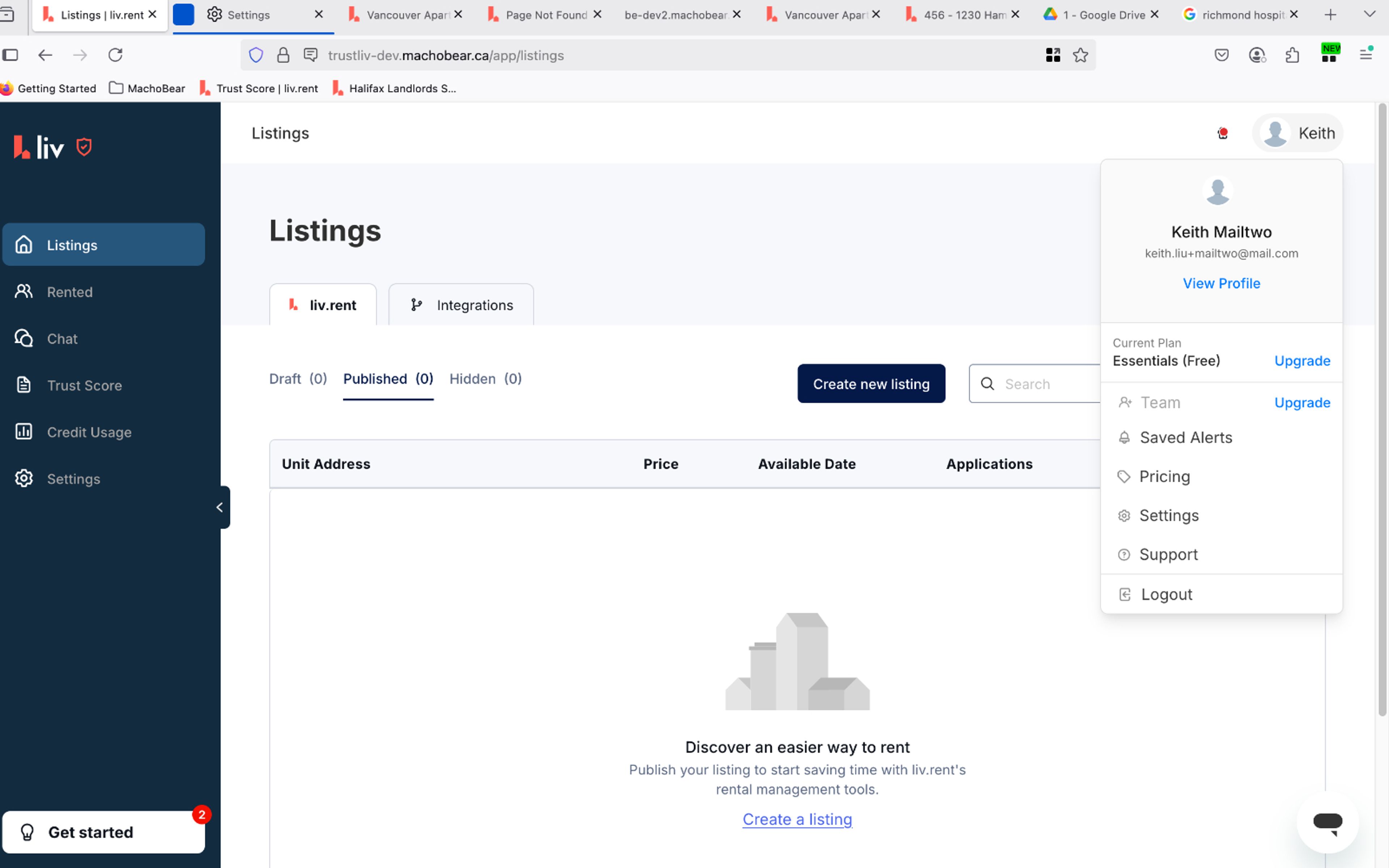Click the Trust Score sidebar icon
This screenshot has width=1389, height=868.
coord(24,385)
